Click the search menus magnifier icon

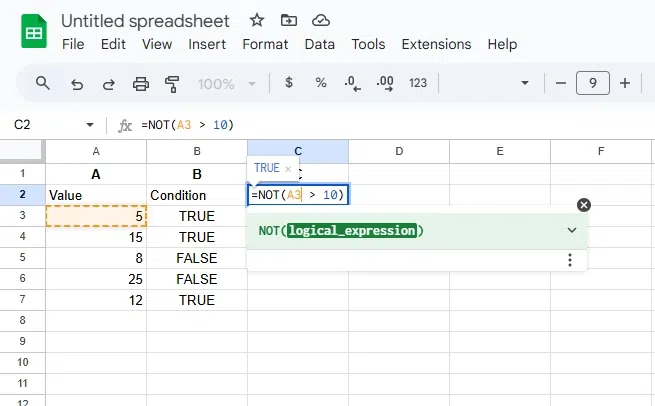[x=42, y=83]
